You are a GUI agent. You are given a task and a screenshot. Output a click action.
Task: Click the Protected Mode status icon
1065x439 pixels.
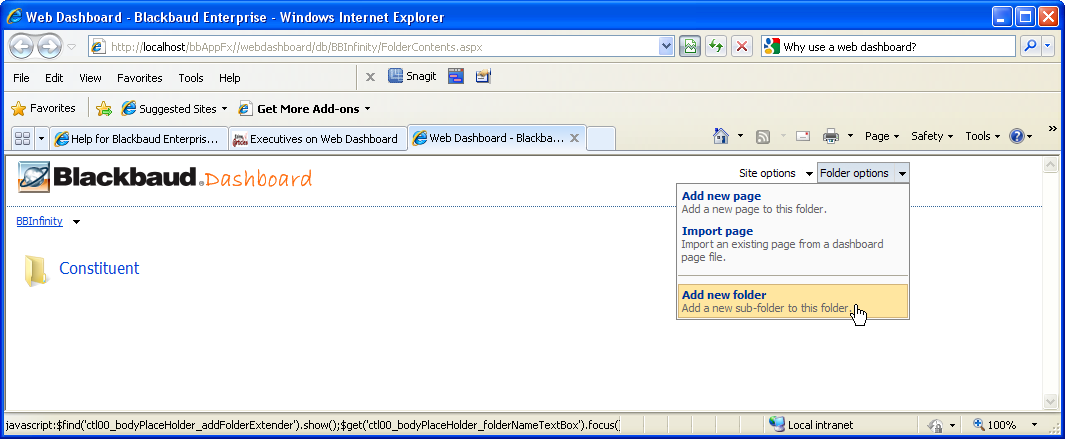935,425
